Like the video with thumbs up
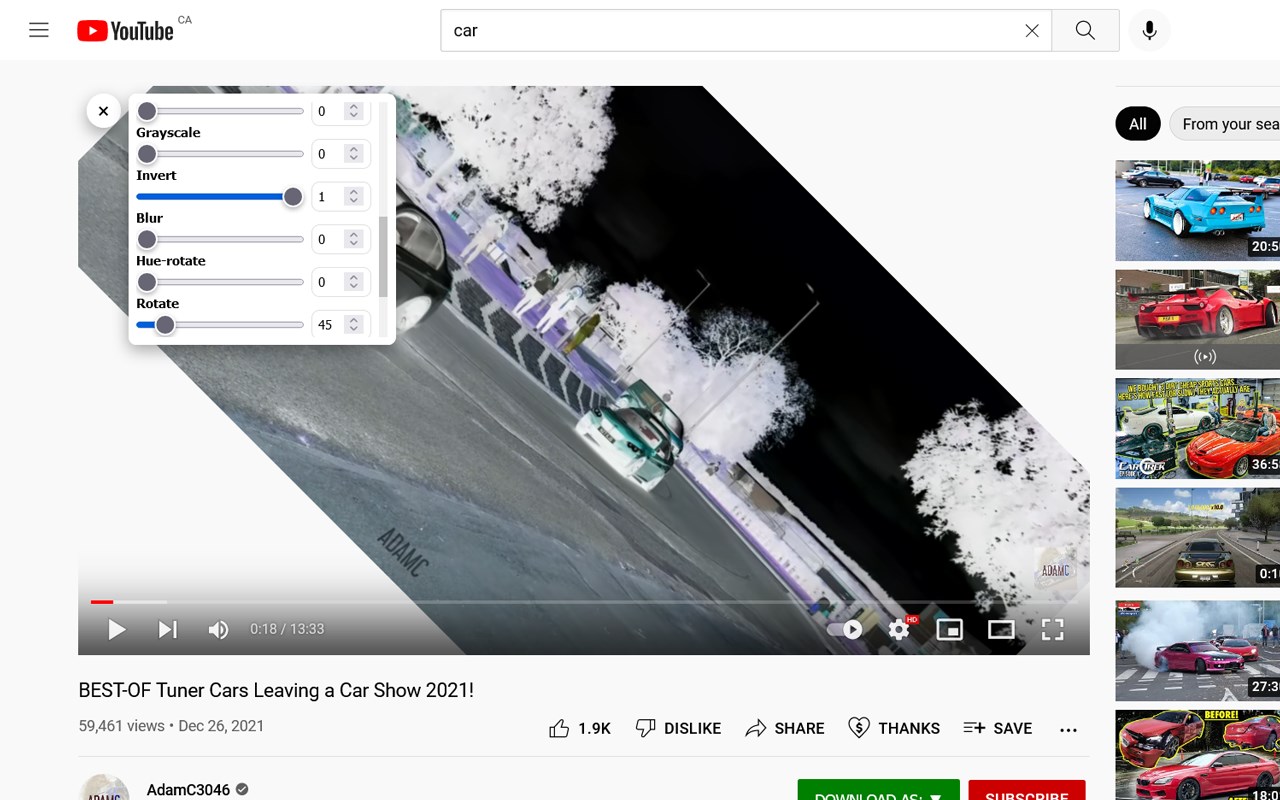The width and height of the screenshot is (1280, 800). pyautogui.click(x=579, y=728)
